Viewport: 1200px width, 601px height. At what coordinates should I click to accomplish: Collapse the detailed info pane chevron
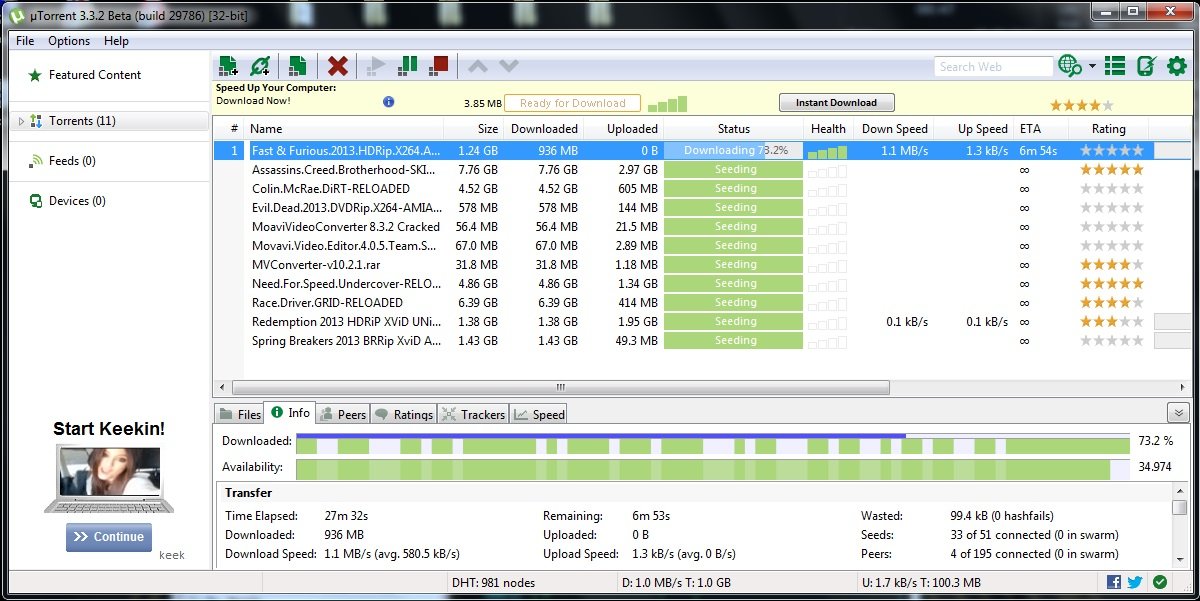coord(1178,413)
